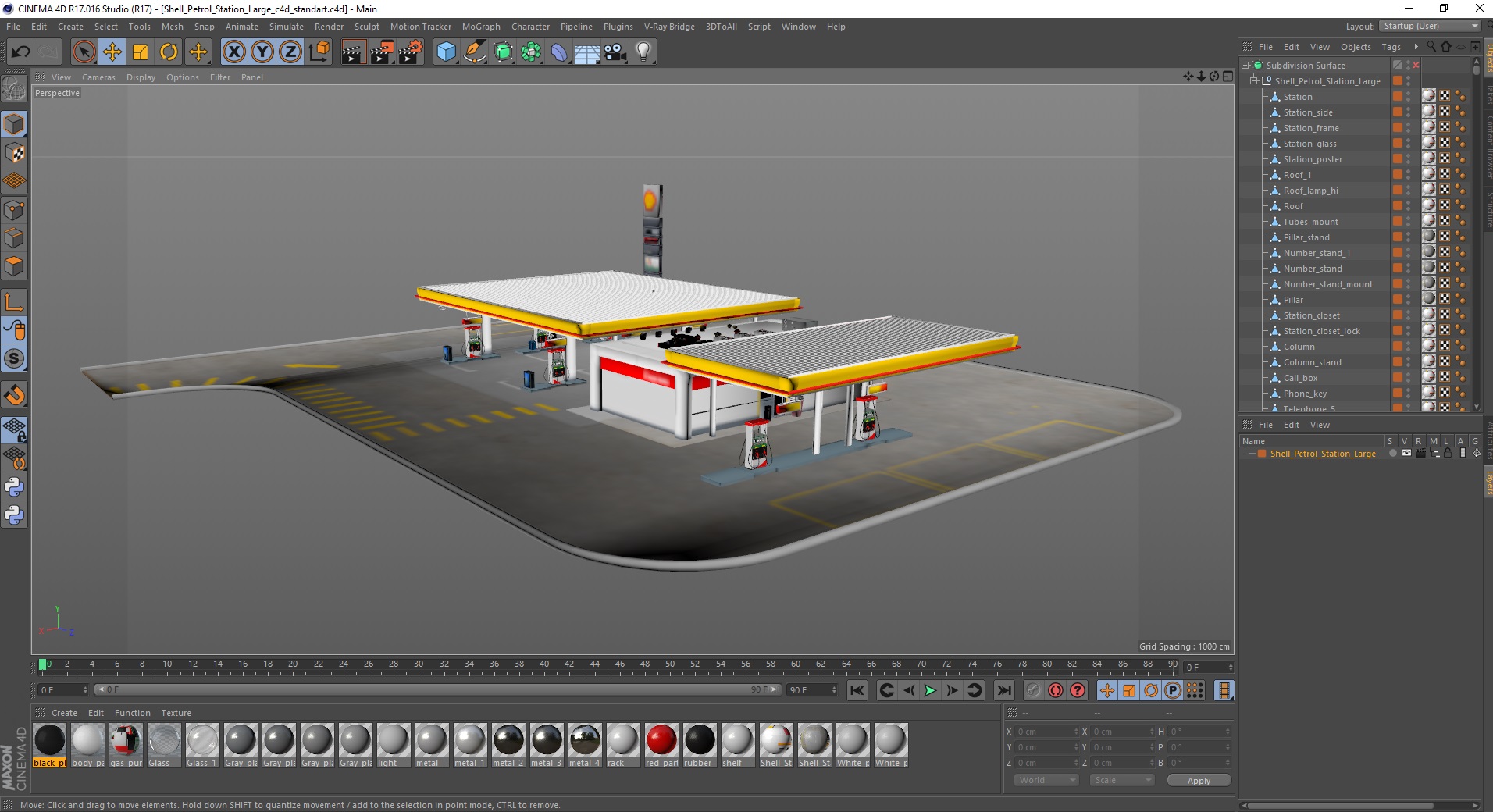
Task: Toggle visibility dots of Pillar object
Action: coord(1409,300)
